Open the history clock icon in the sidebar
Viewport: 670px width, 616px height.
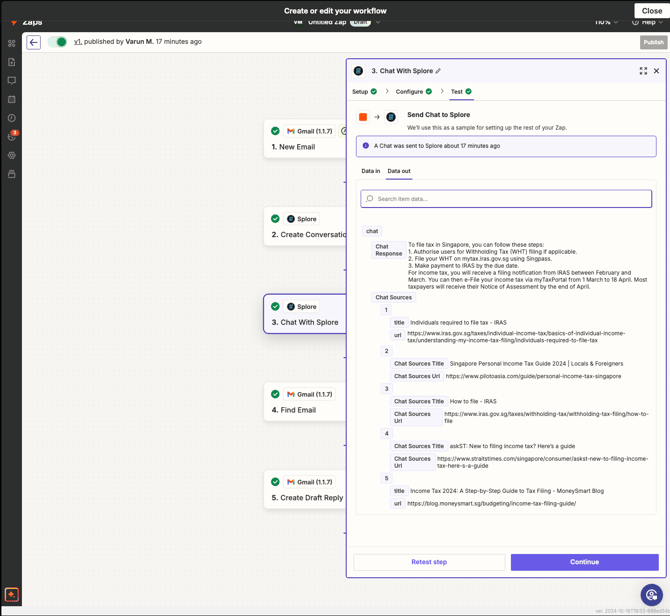(12, 118)
